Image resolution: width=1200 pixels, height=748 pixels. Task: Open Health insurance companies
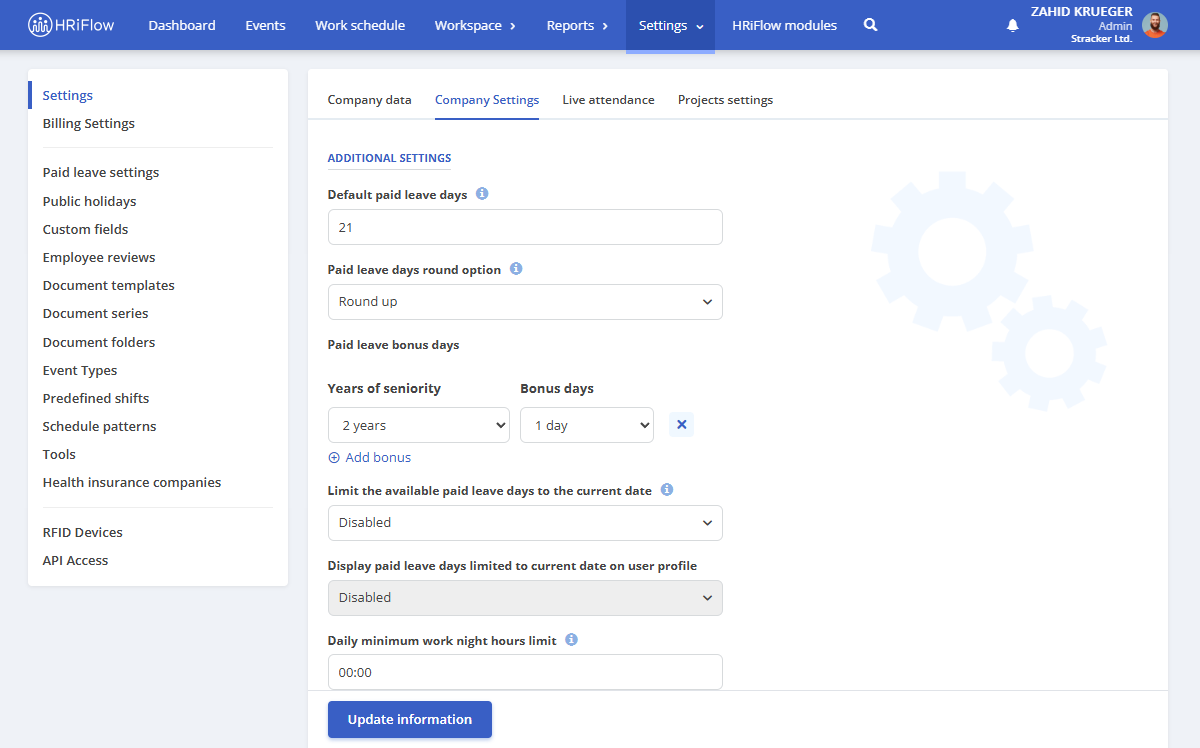[132, 482]
